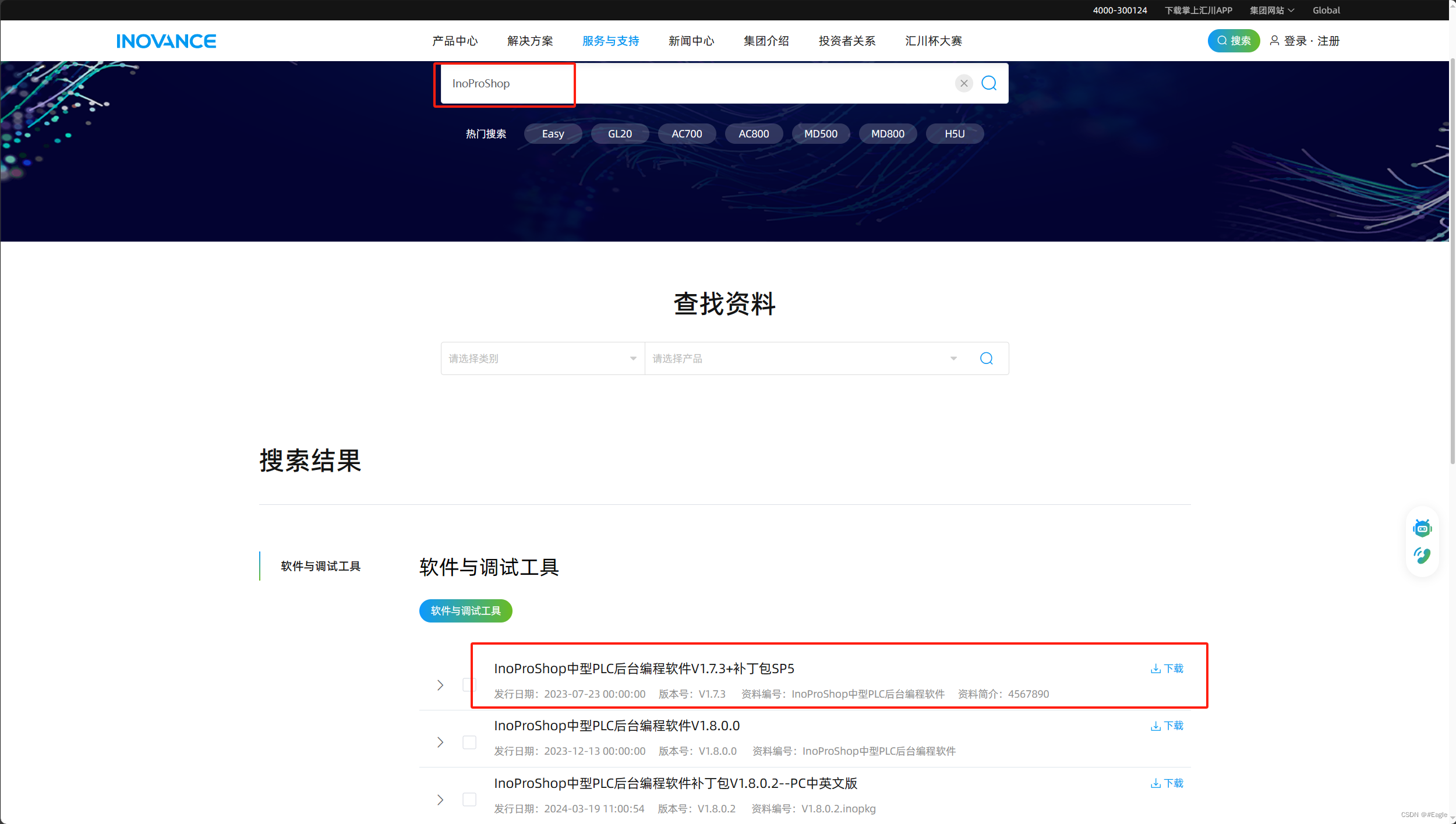Open the 请选择类别 category dropdown
This screenshot has height=824, width=1456.
click(542, 358)
